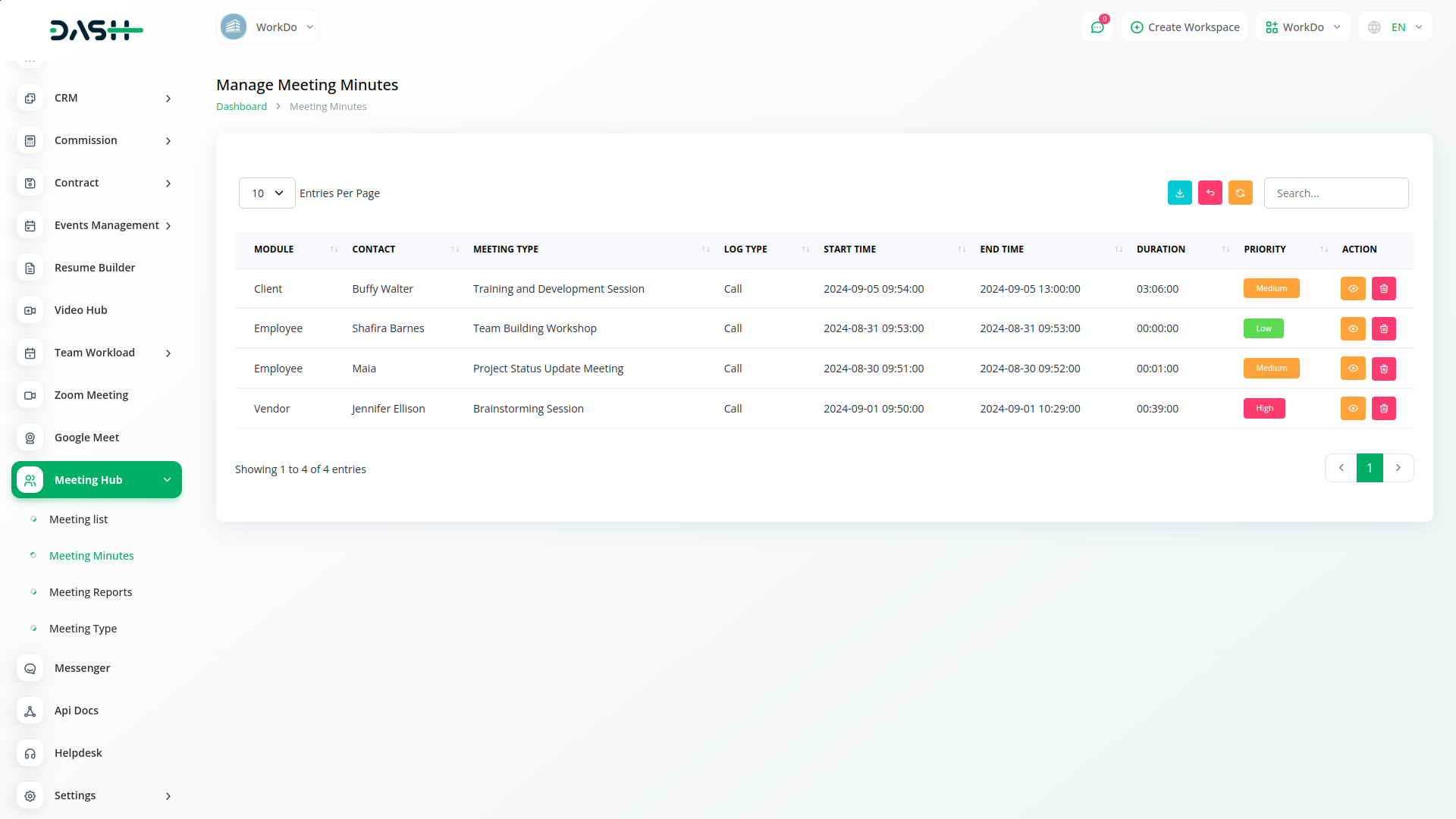Click the teal download export icon
The image size is (1456, 819).
coord(1179,193)
